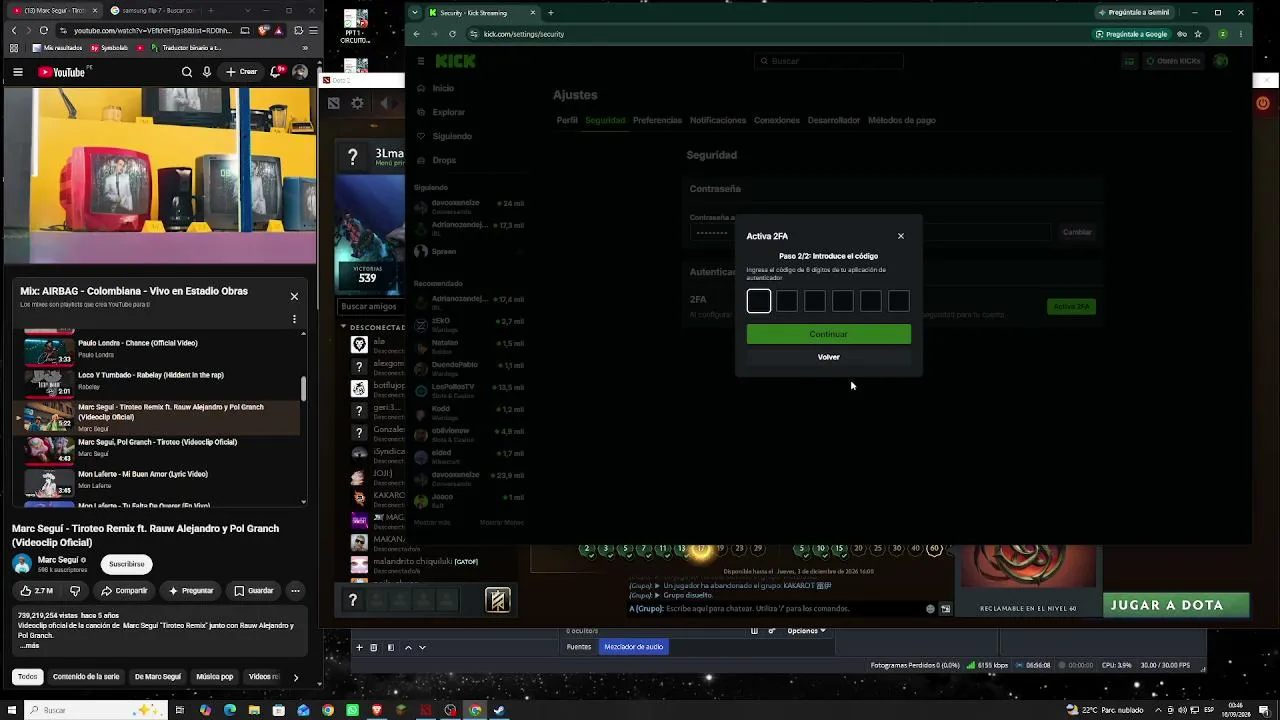This screenshot has width=1280, height=720.
Task: Open more actions ellipsis under video
Action: [295, 591]
